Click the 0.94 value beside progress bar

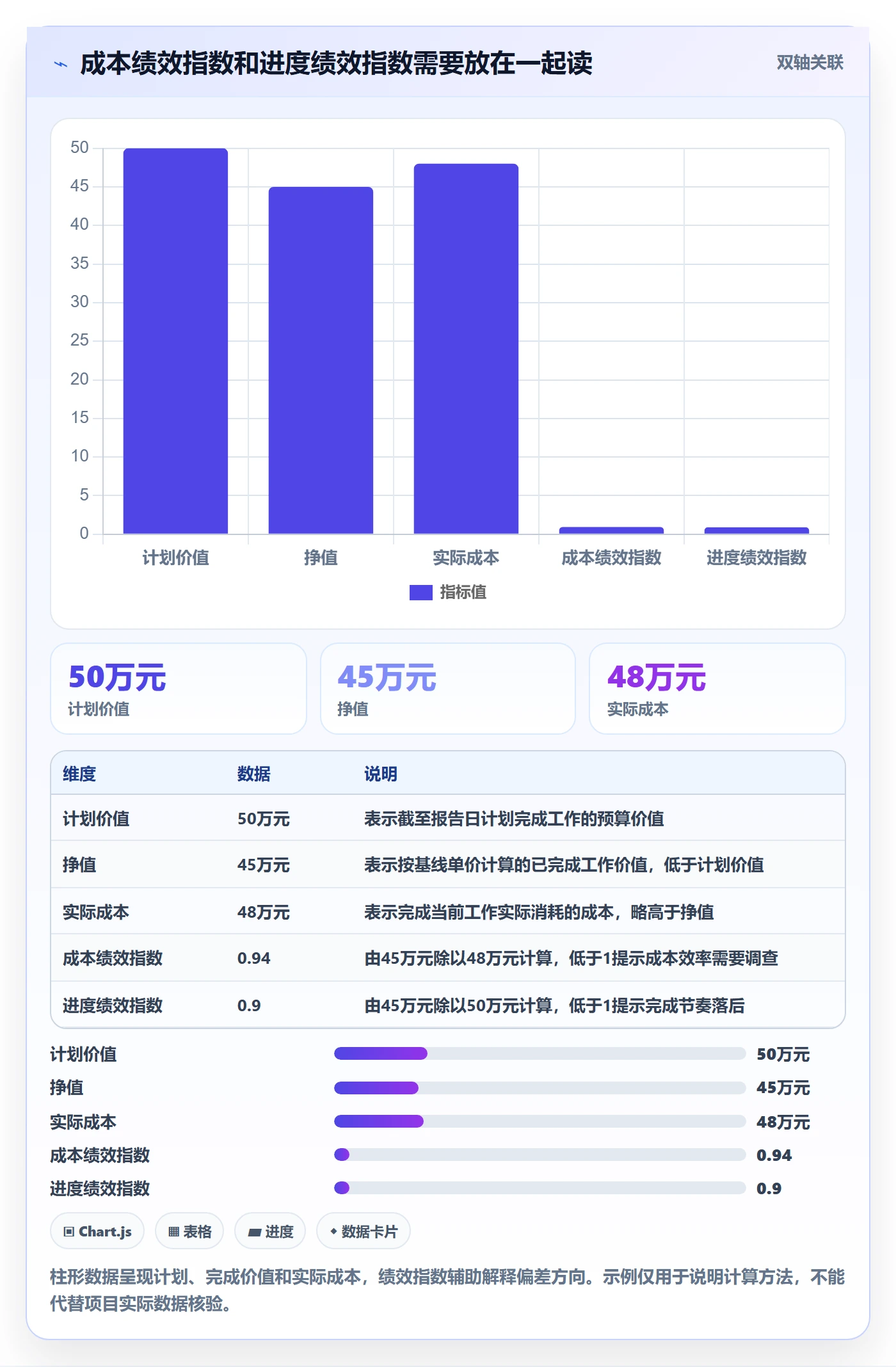774,1155
